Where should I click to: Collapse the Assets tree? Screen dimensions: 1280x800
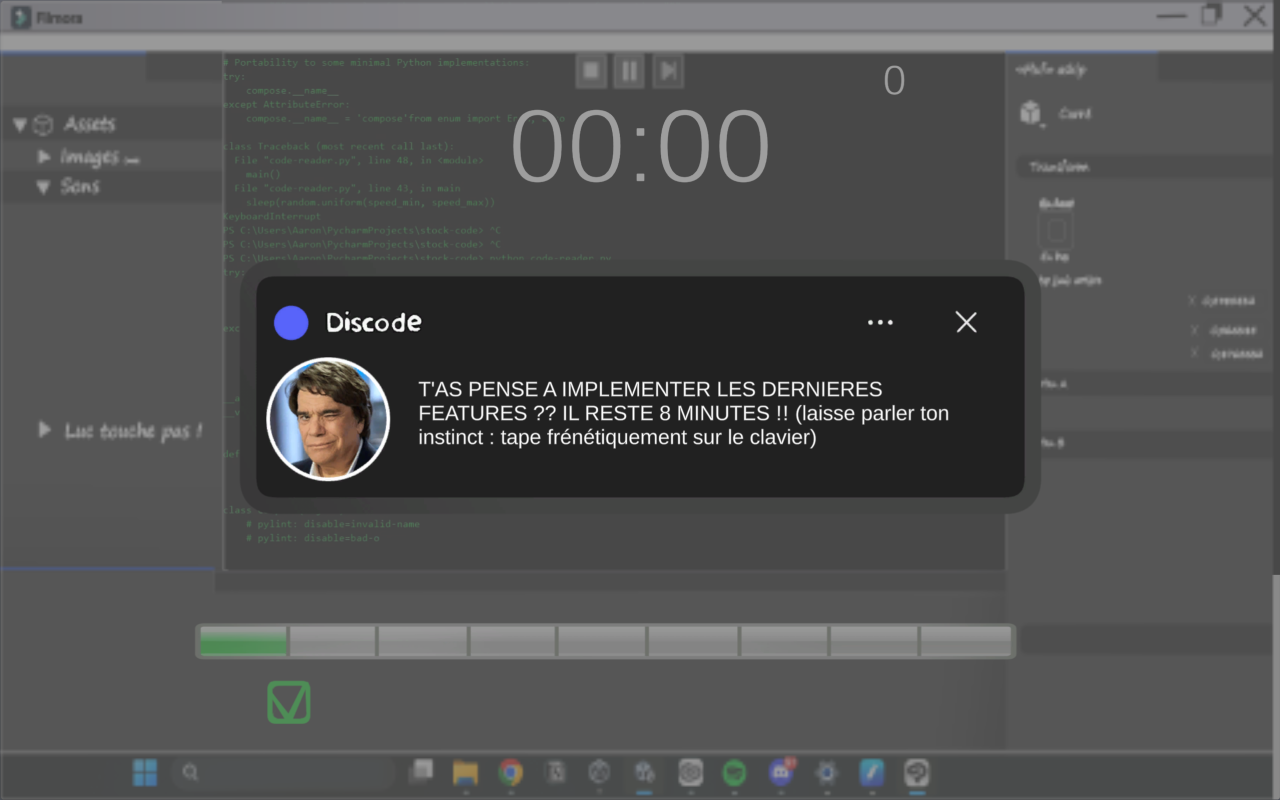pyautogui.click(x=20, y=125)
